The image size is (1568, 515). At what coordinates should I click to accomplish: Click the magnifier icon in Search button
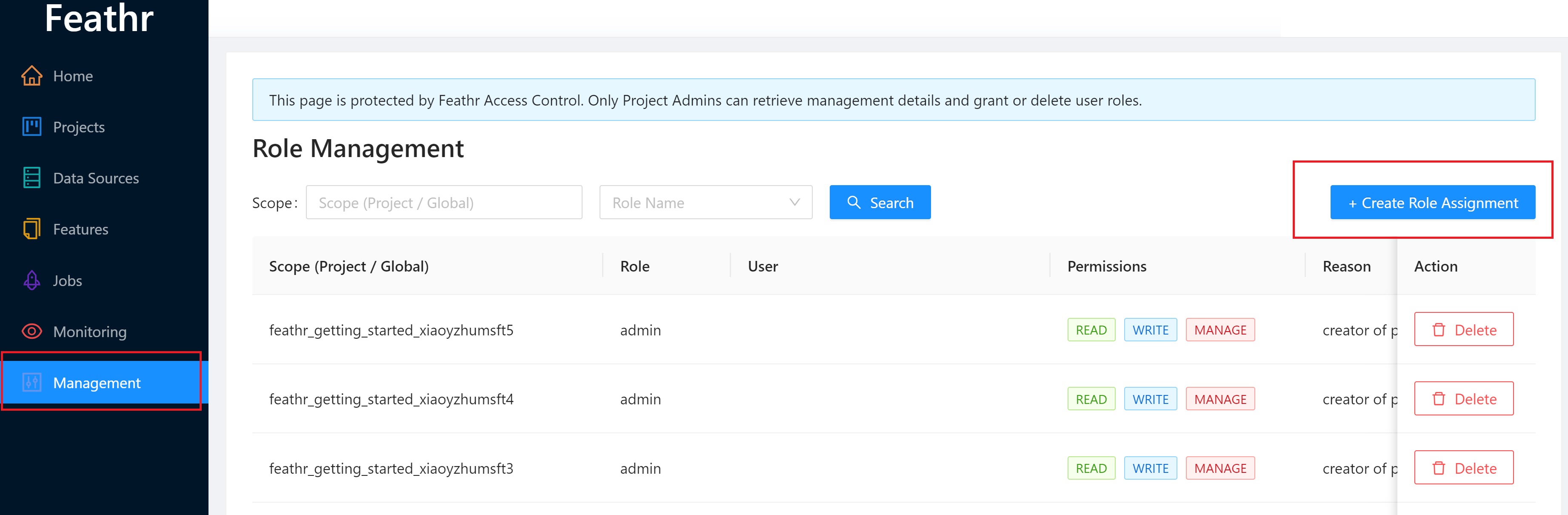coord(854,202)
